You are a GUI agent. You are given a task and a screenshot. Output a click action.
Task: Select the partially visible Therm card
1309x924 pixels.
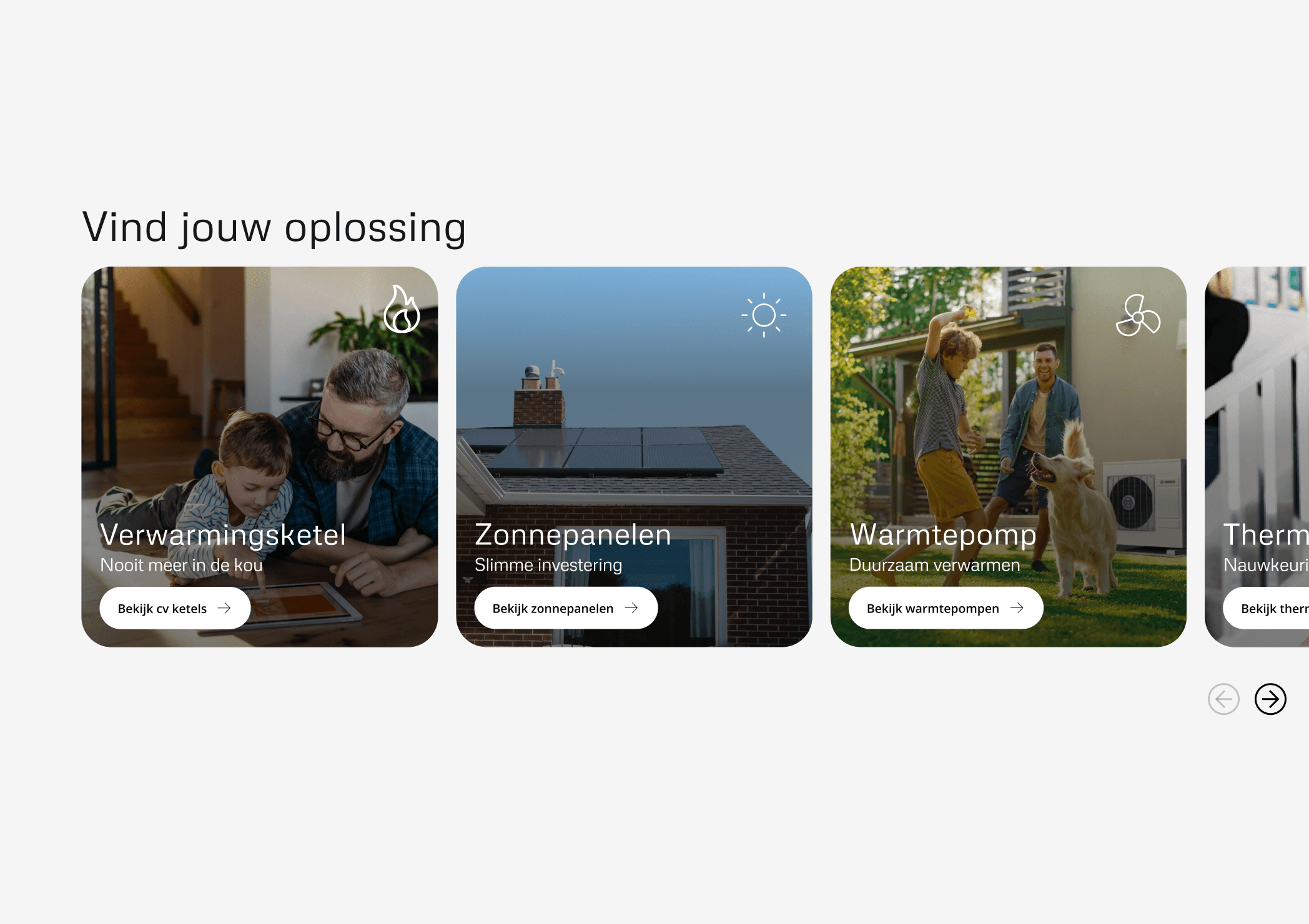coord(1257,457)
